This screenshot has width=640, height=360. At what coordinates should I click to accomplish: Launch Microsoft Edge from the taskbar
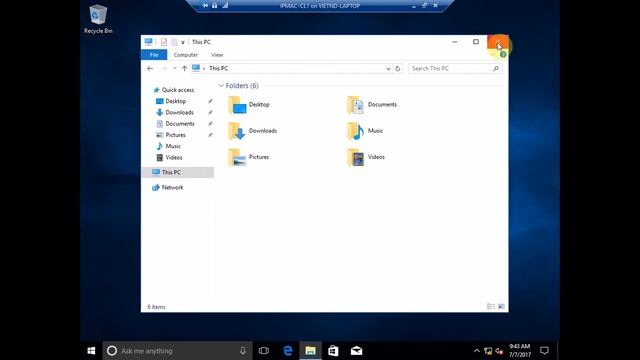coord(288,351)
